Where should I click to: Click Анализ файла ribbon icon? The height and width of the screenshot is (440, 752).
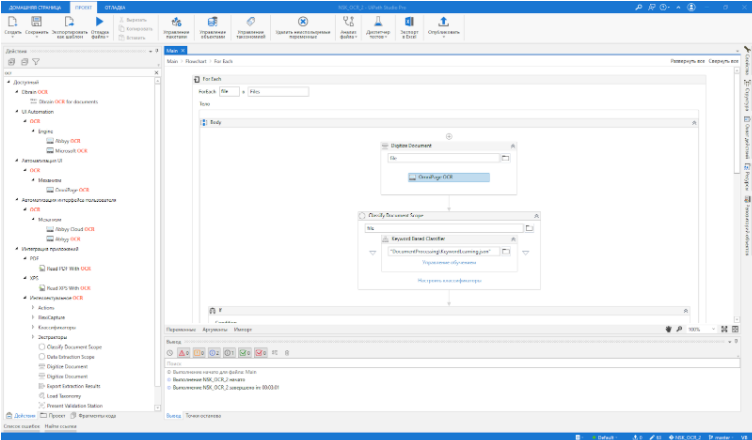coord(349,22)
